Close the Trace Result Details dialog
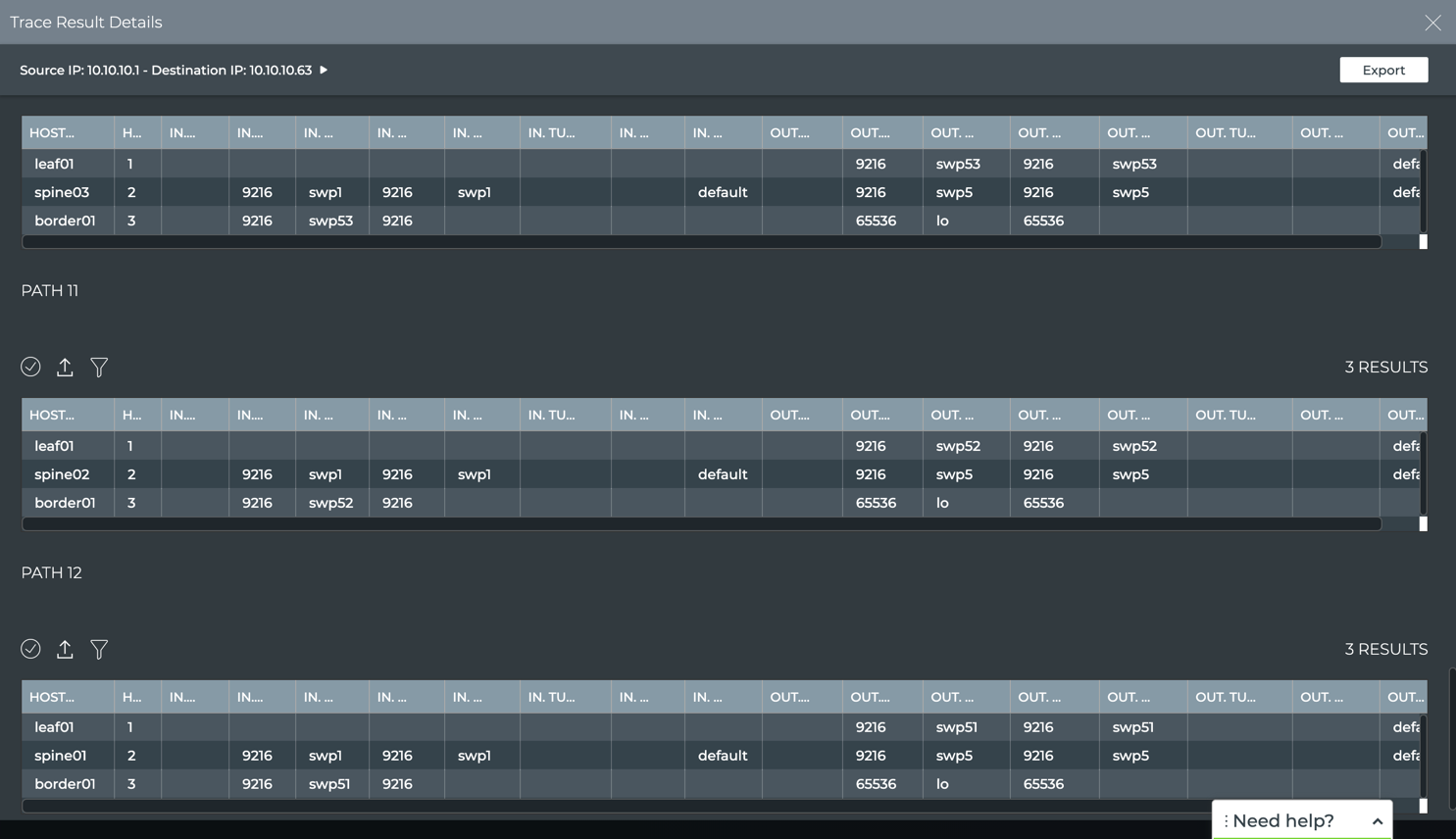 (x=1432, y=23)
